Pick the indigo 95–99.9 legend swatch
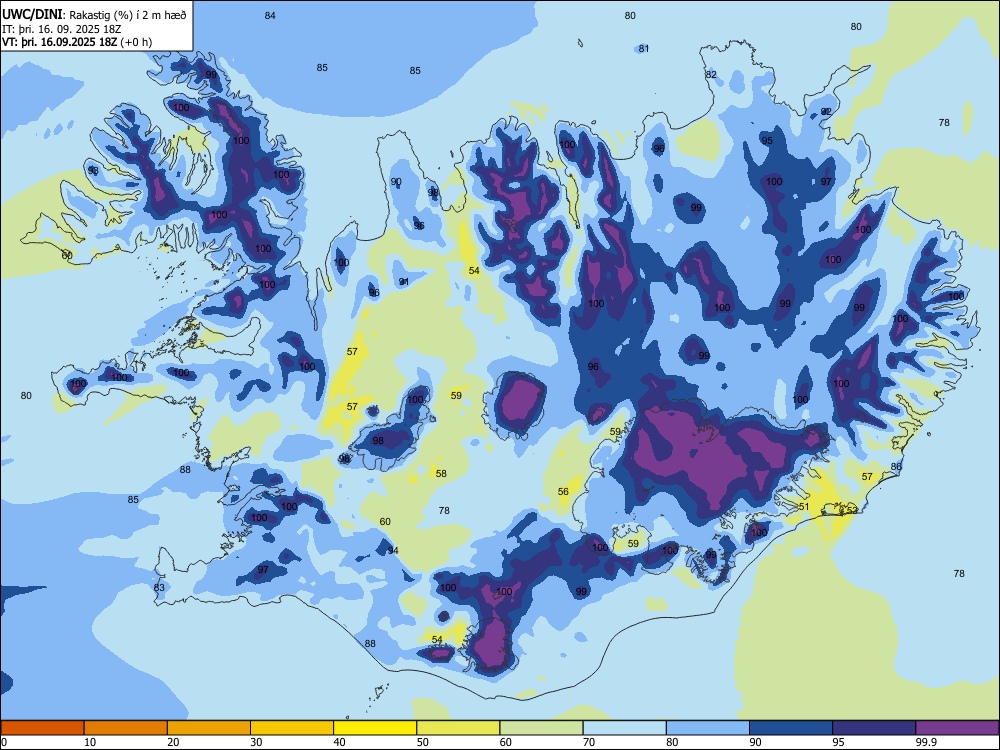1000x750 pixels. click(x=874, y=728)
